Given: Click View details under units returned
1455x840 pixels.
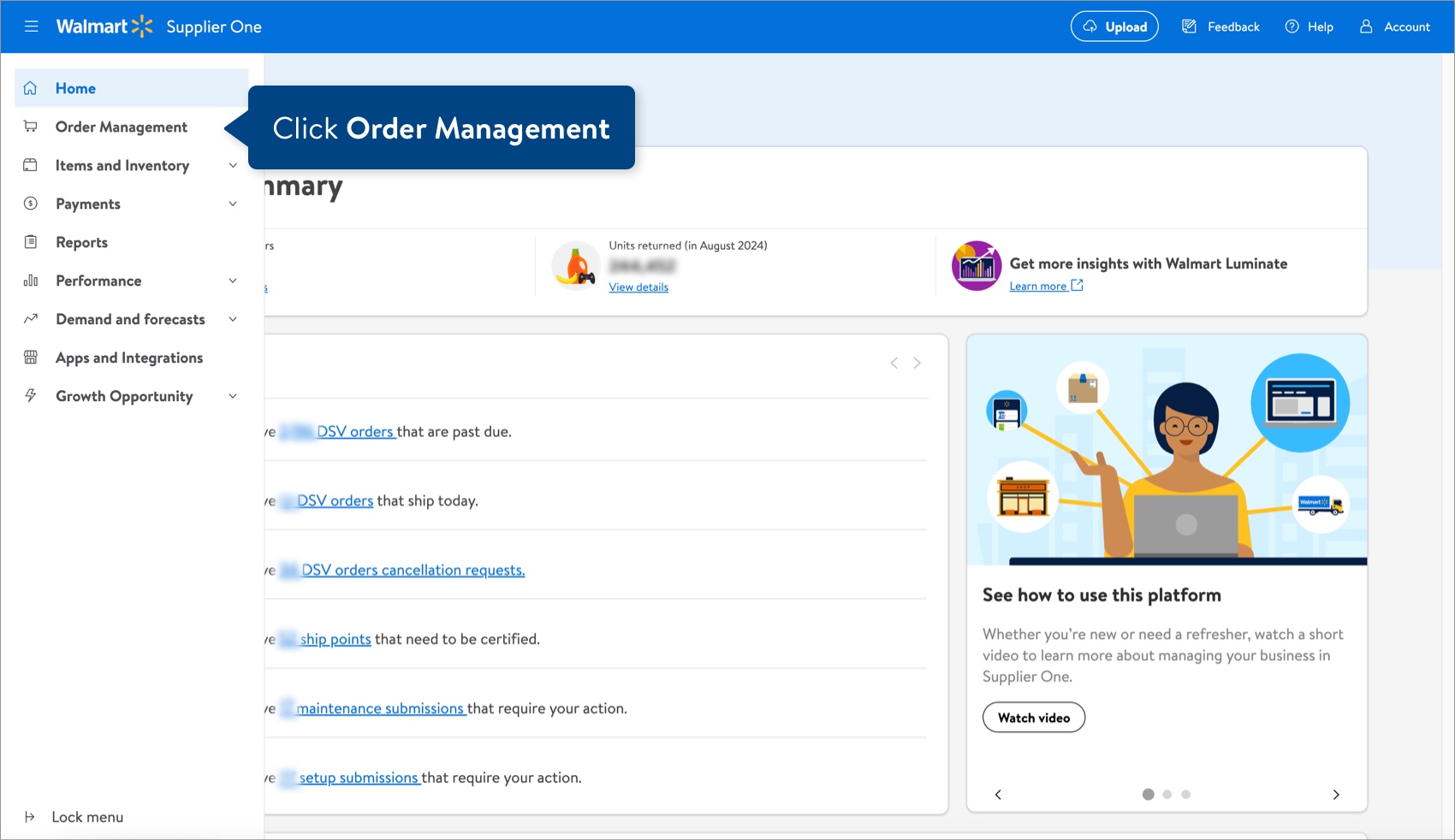Looking at the screenshot, I should click(x=638, y=287).
